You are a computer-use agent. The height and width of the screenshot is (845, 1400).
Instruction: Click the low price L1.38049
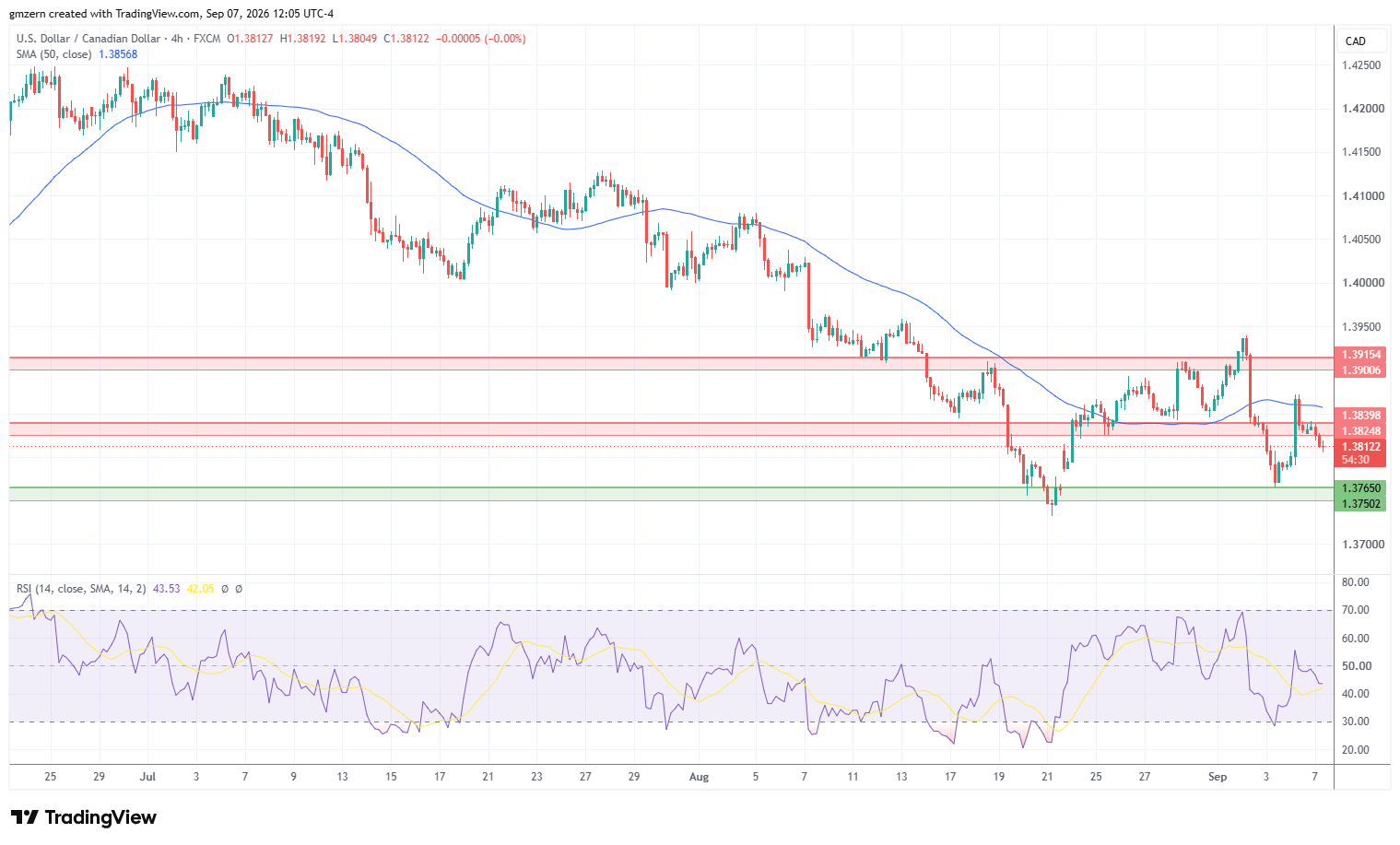click(x=355, y=39)
